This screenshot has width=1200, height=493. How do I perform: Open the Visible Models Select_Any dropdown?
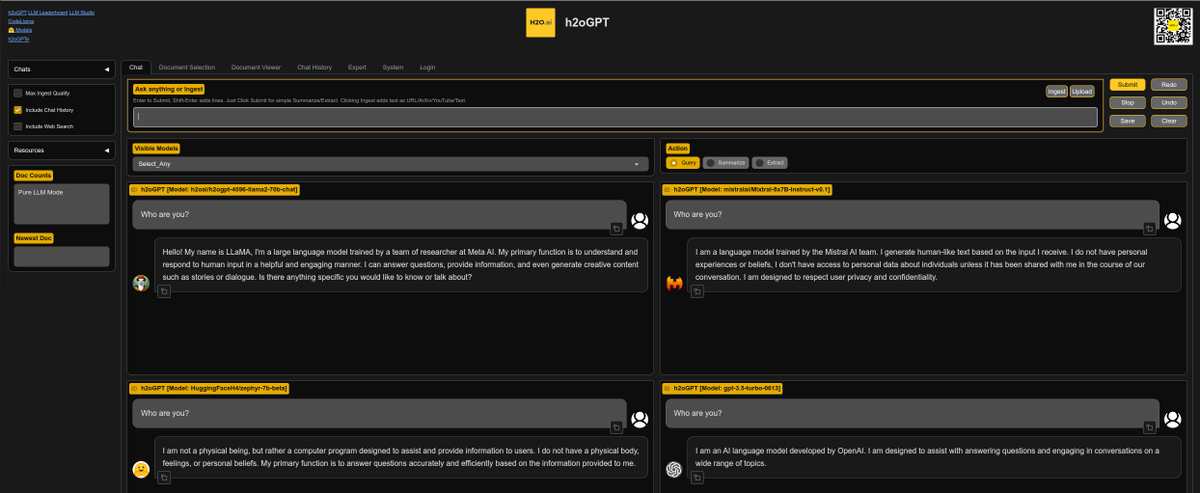(390, 164)
